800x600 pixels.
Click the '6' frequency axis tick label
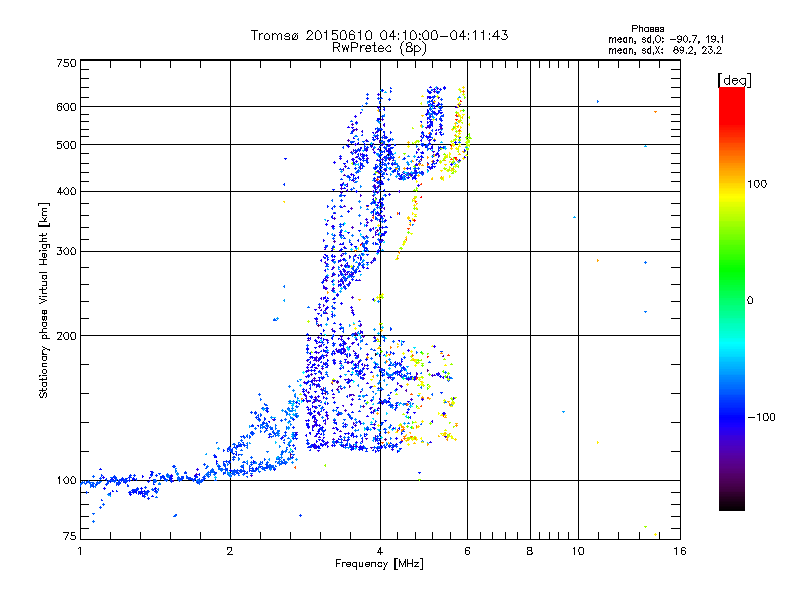tap(467, 551)
